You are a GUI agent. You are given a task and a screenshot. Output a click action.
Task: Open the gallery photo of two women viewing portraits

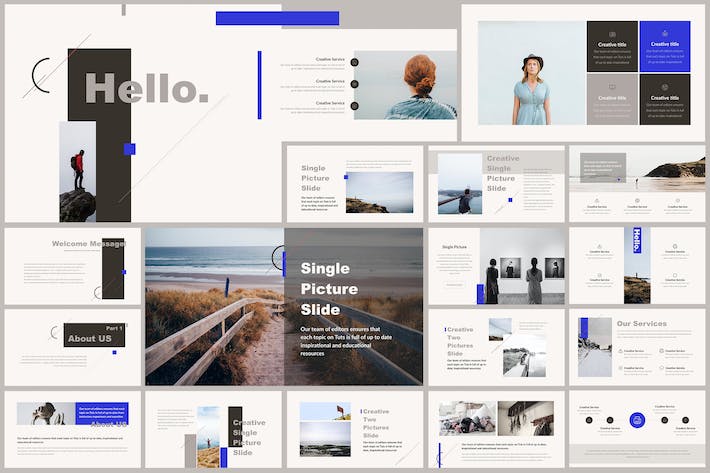(522, 266)
